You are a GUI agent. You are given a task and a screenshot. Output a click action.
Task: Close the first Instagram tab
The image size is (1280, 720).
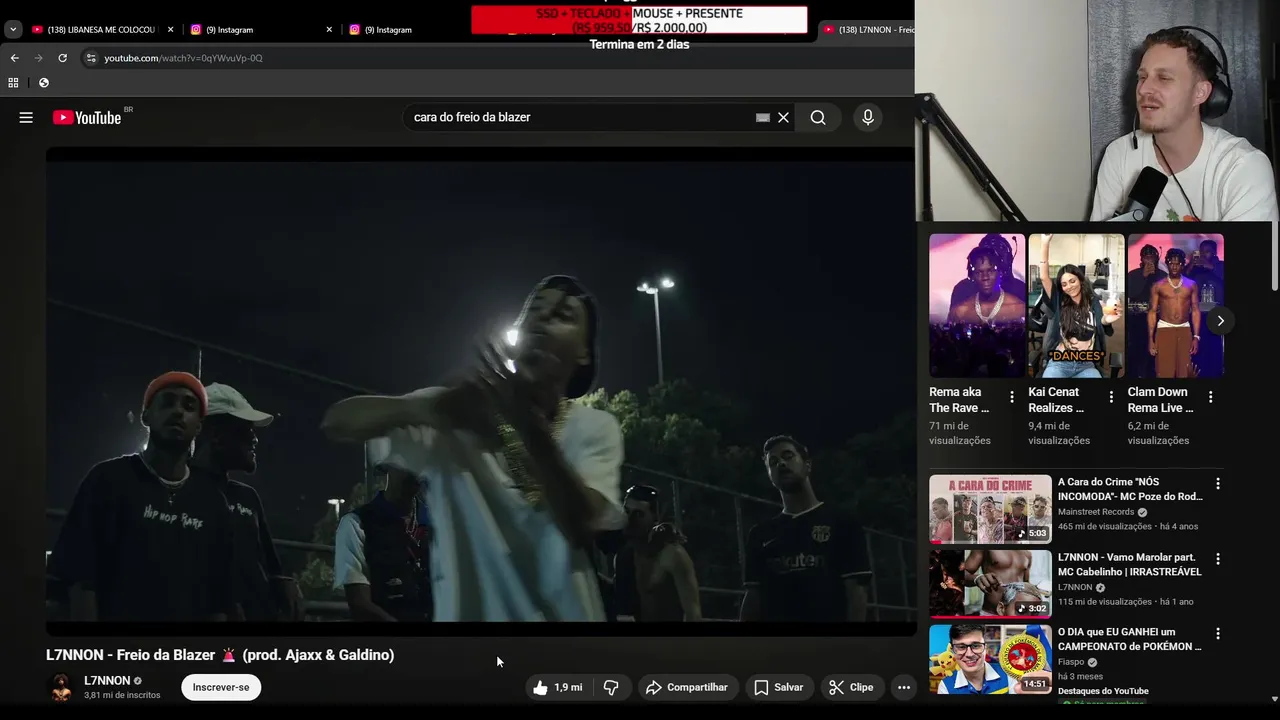click(x=329, y=29)
